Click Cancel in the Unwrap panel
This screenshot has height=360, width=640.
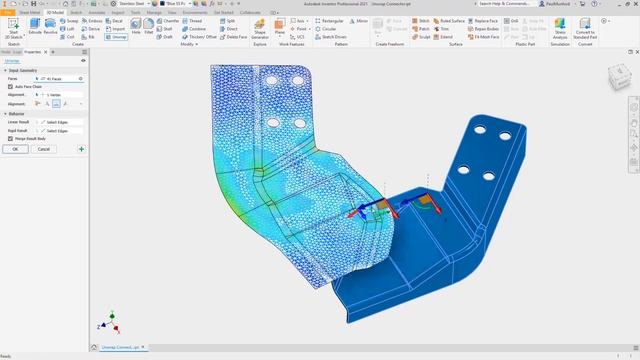pos(44,149)
